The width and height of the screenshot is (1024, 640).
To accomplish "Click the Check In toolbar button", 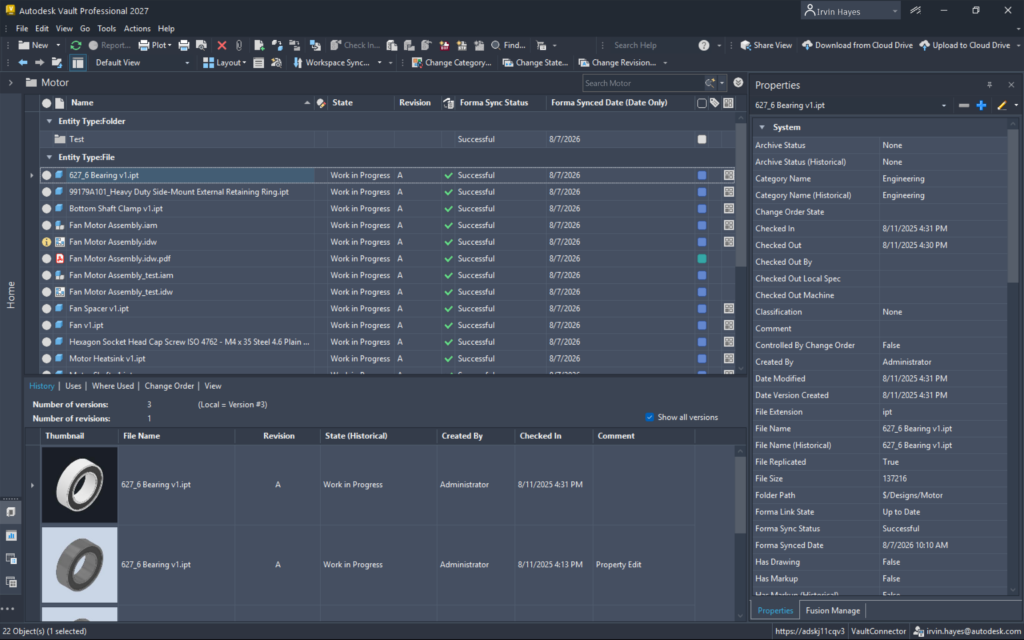I will coord(355,45).
